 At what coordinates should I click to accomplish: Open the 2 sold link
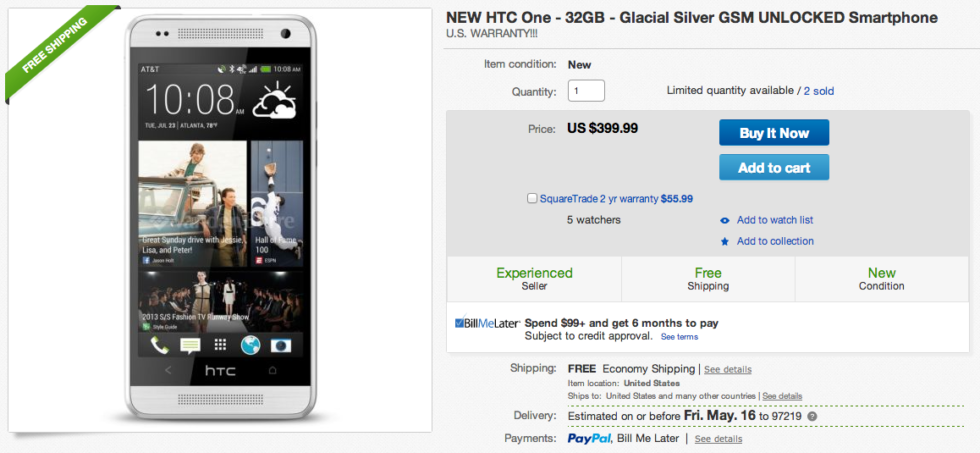pos(819,91)
